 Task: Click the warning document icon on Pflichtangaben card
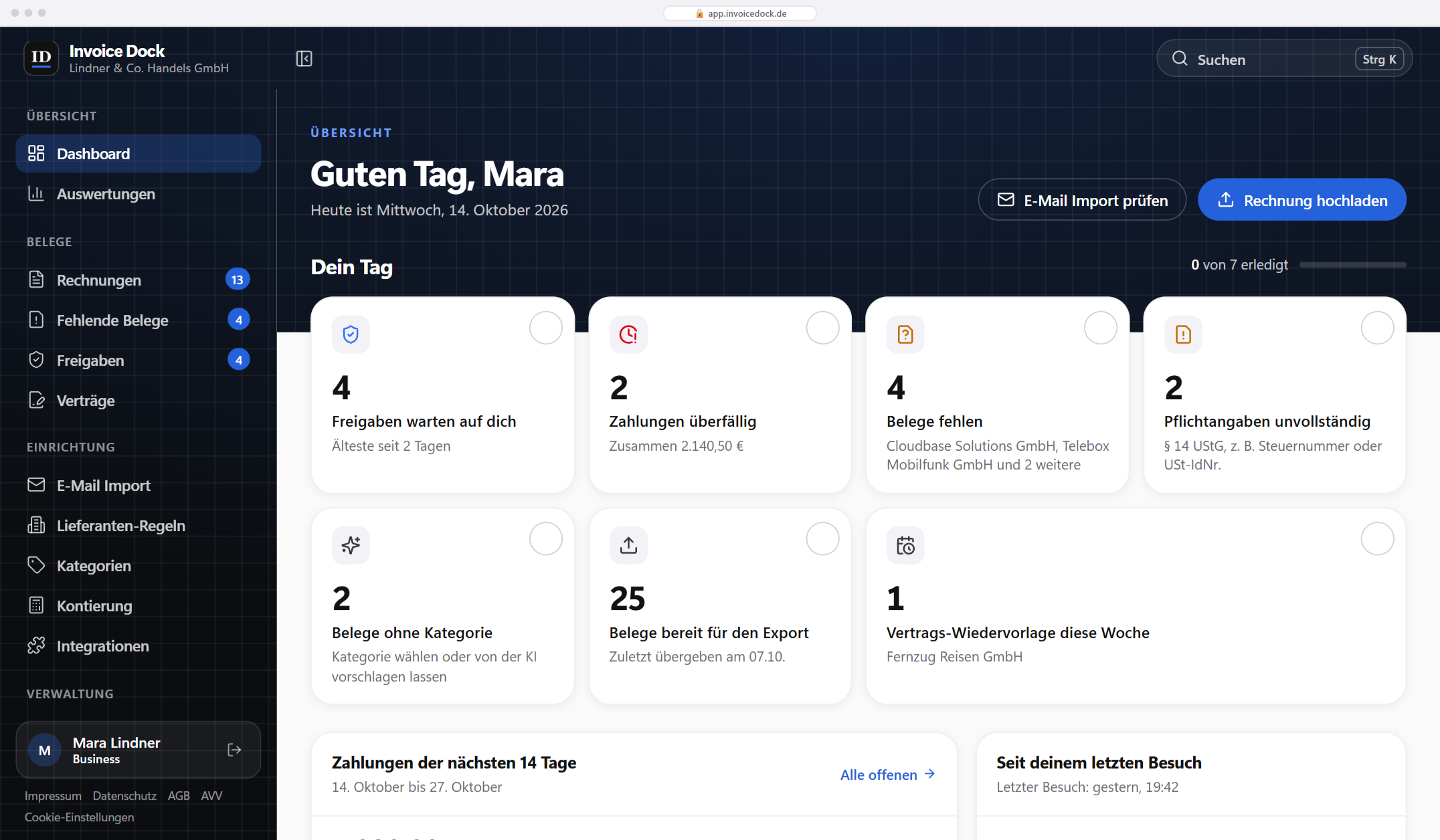point(1183,334)
